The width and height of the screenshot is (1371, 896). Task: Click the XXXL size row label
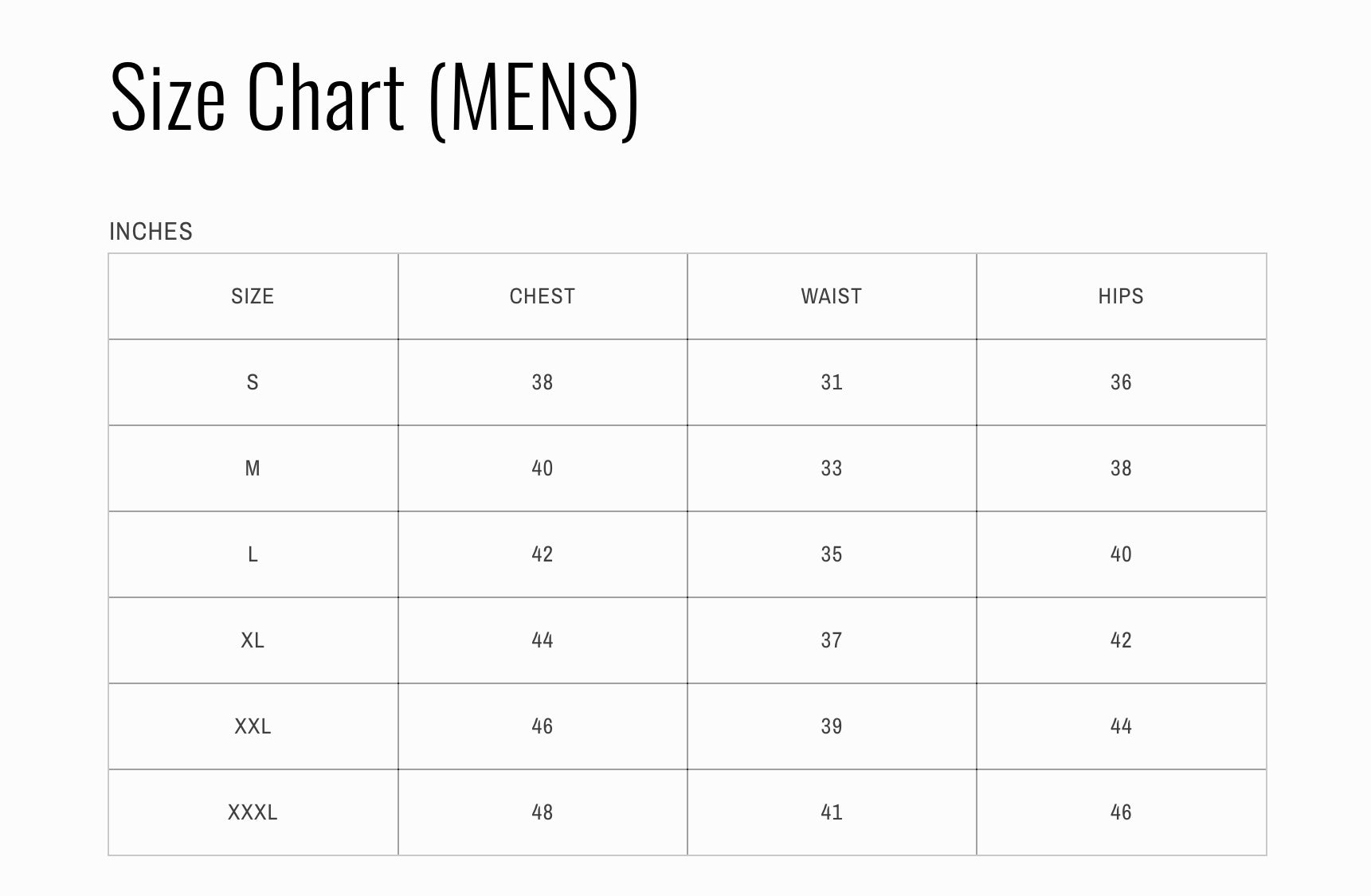tap(253, 812)
